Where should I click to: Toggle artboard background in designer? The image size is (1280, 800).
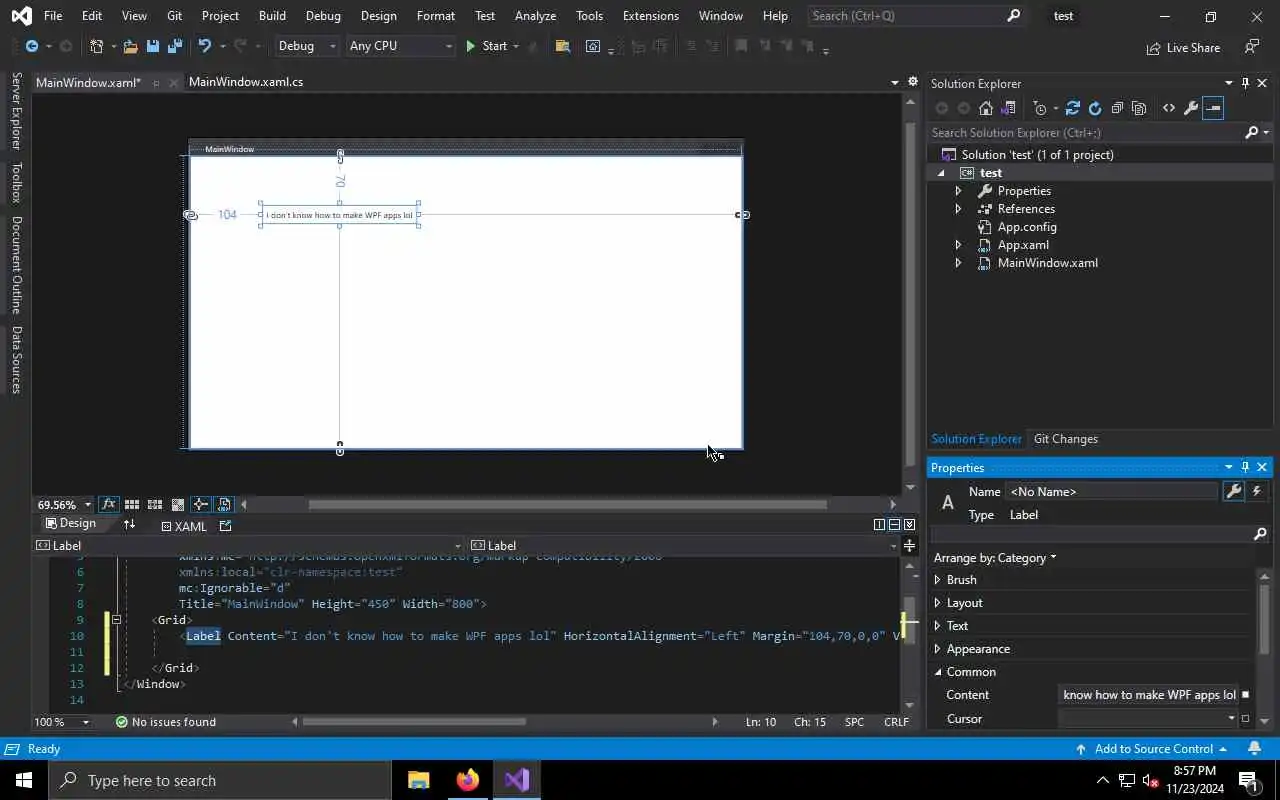coord(177,504)
